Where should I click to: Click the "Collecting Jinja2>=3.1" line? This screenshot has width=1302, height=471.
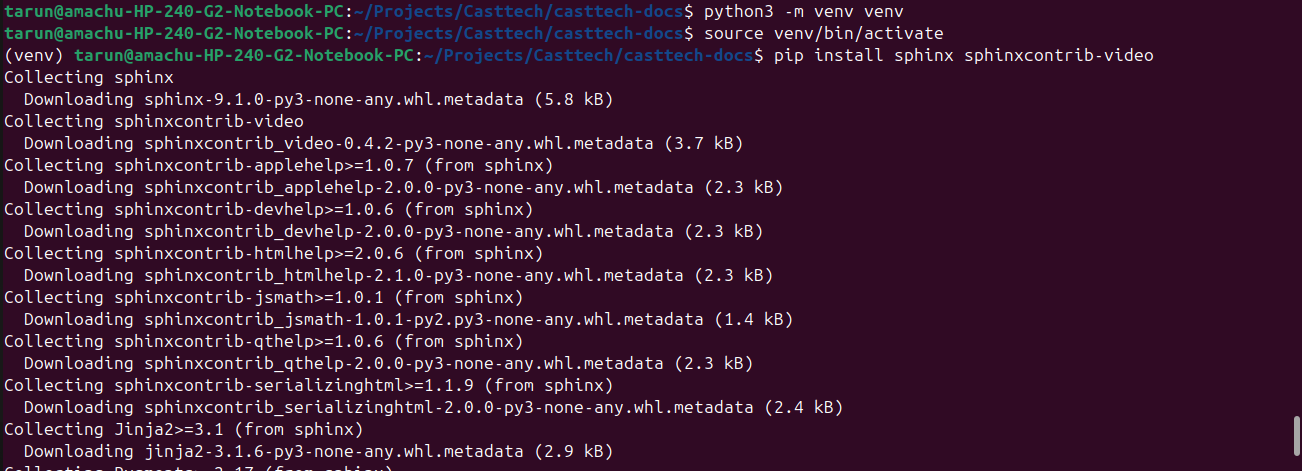tap(183, 429)
